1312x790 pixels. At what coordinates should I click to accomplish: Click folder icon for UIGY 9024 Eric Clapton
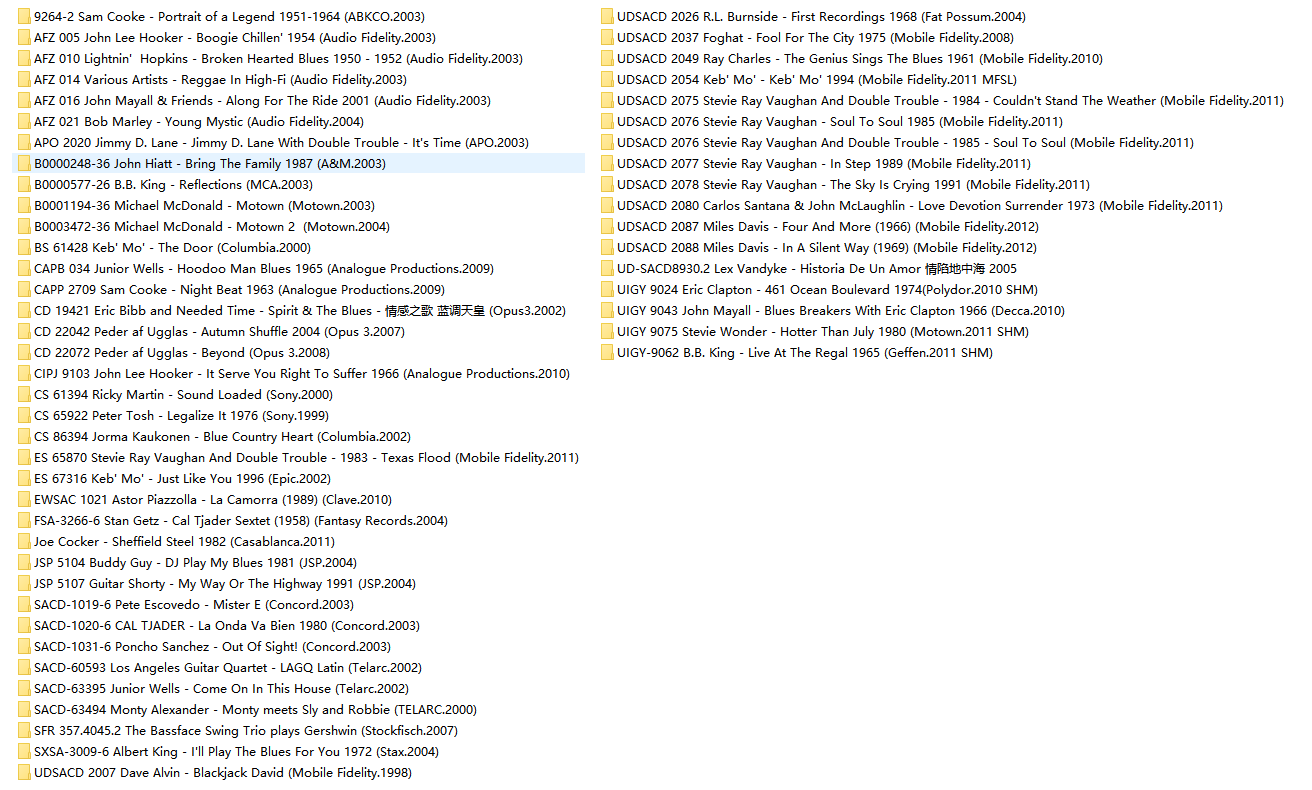point(607,290)
